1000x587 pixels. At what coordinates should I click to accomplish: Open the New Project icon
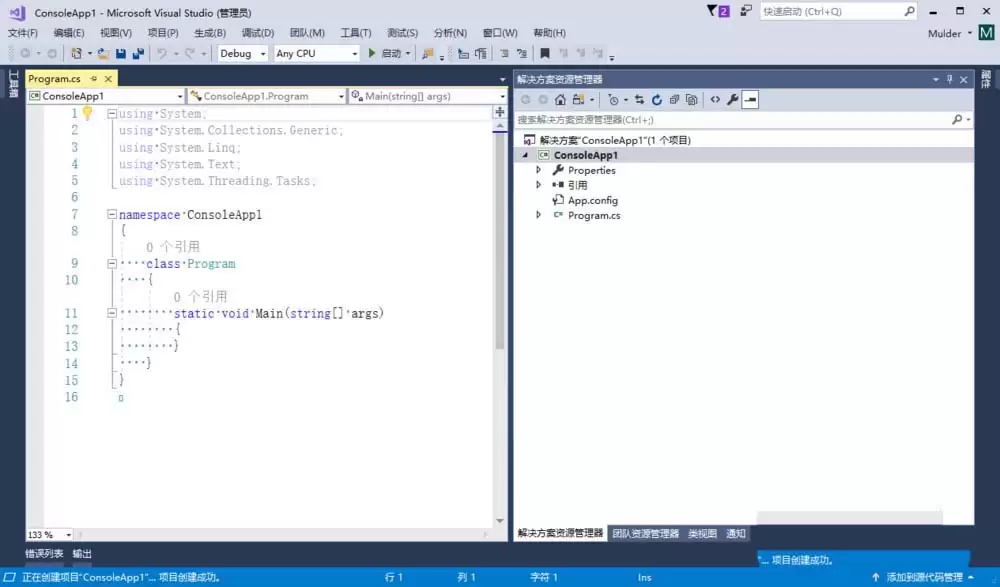pyautogui.click(x=76, y=53)
